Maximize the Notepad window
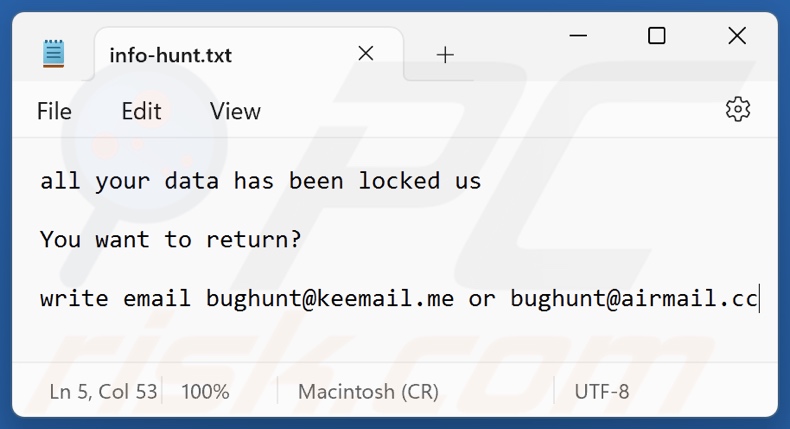Image resolution: width=790 pixels, height=429 pixels. point(657,36)
